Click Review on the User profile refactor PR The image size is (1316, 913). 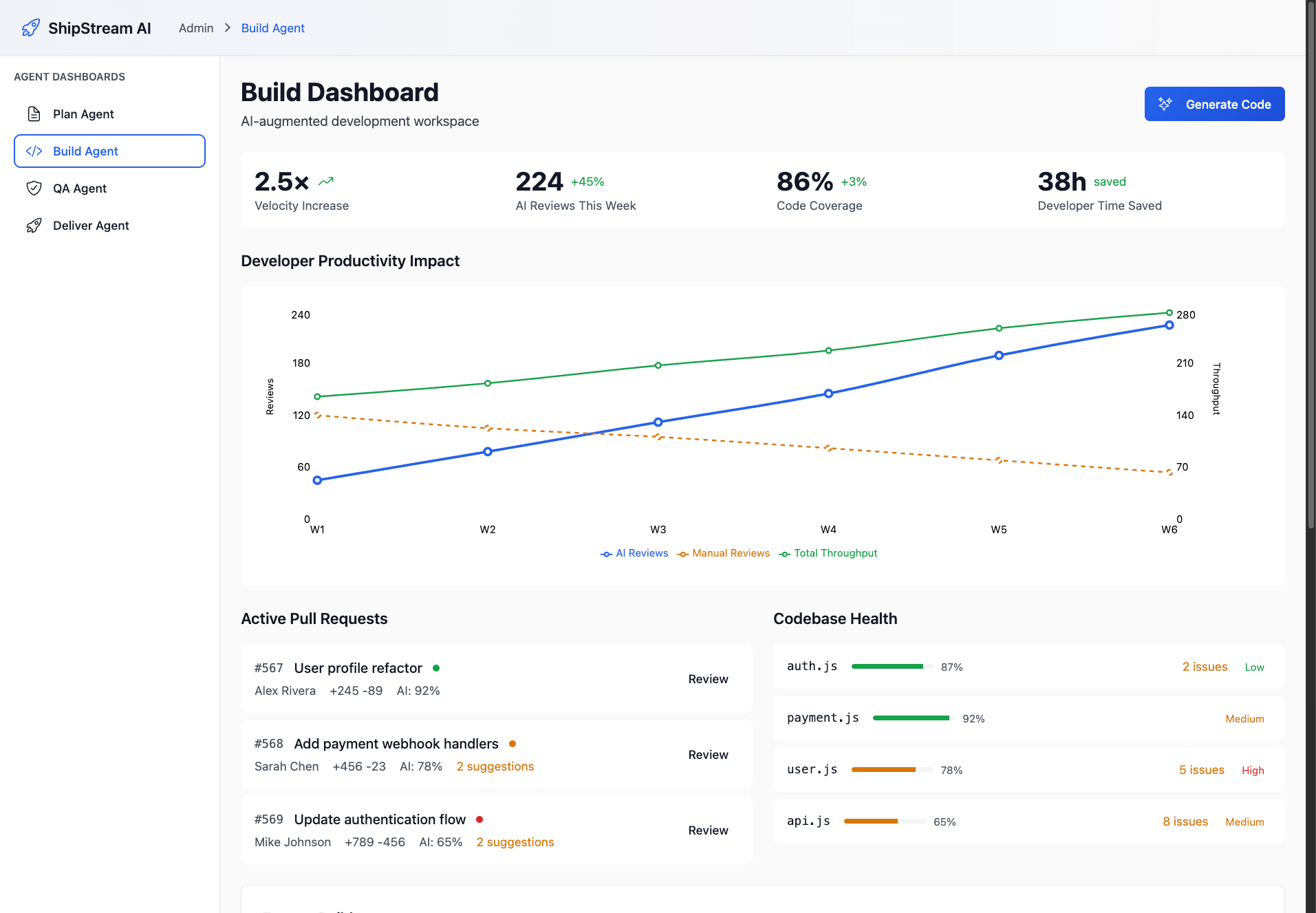point(707,678)
